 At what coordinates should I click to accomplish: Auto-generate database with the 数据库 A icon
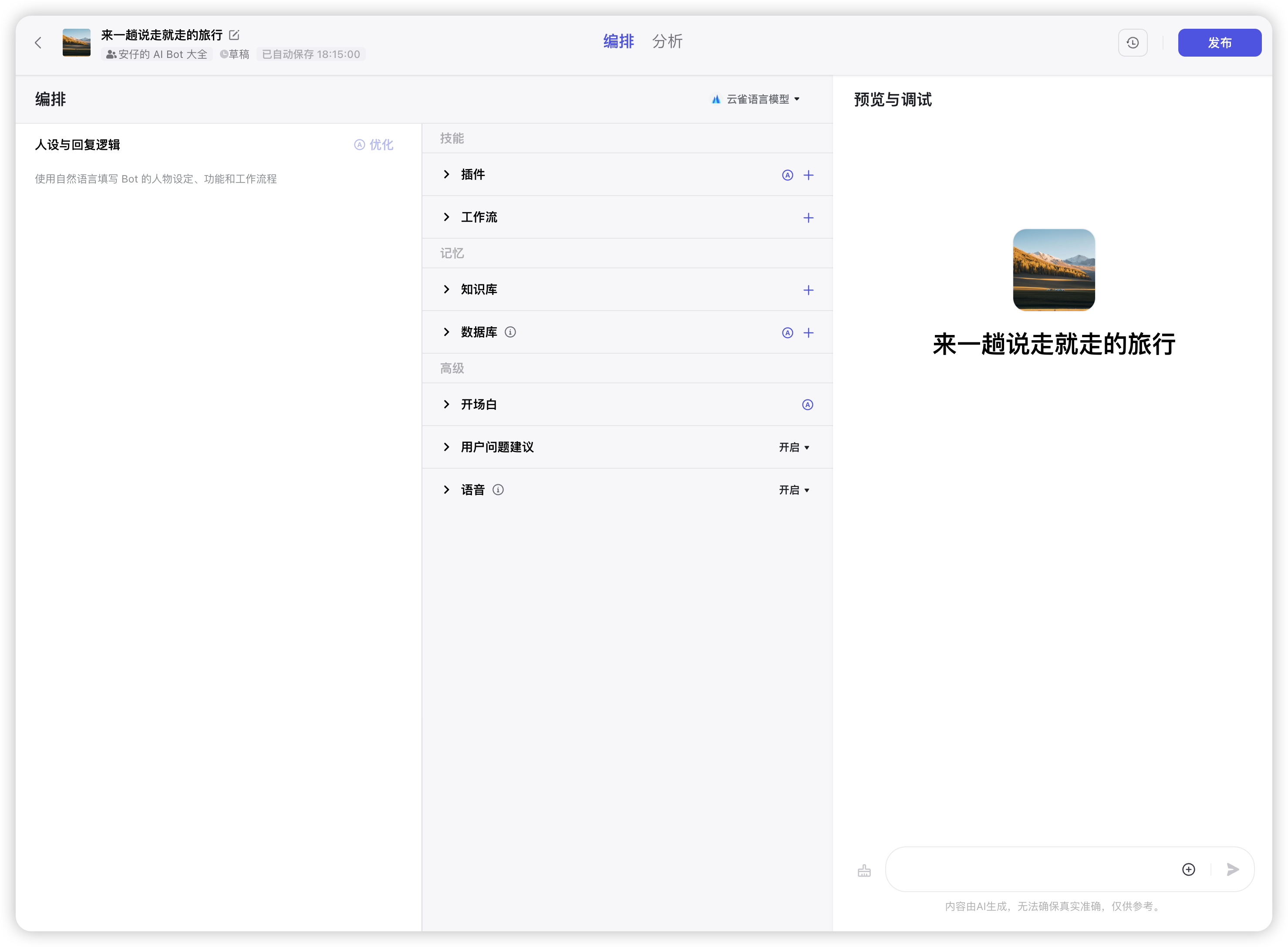point(787,332)
